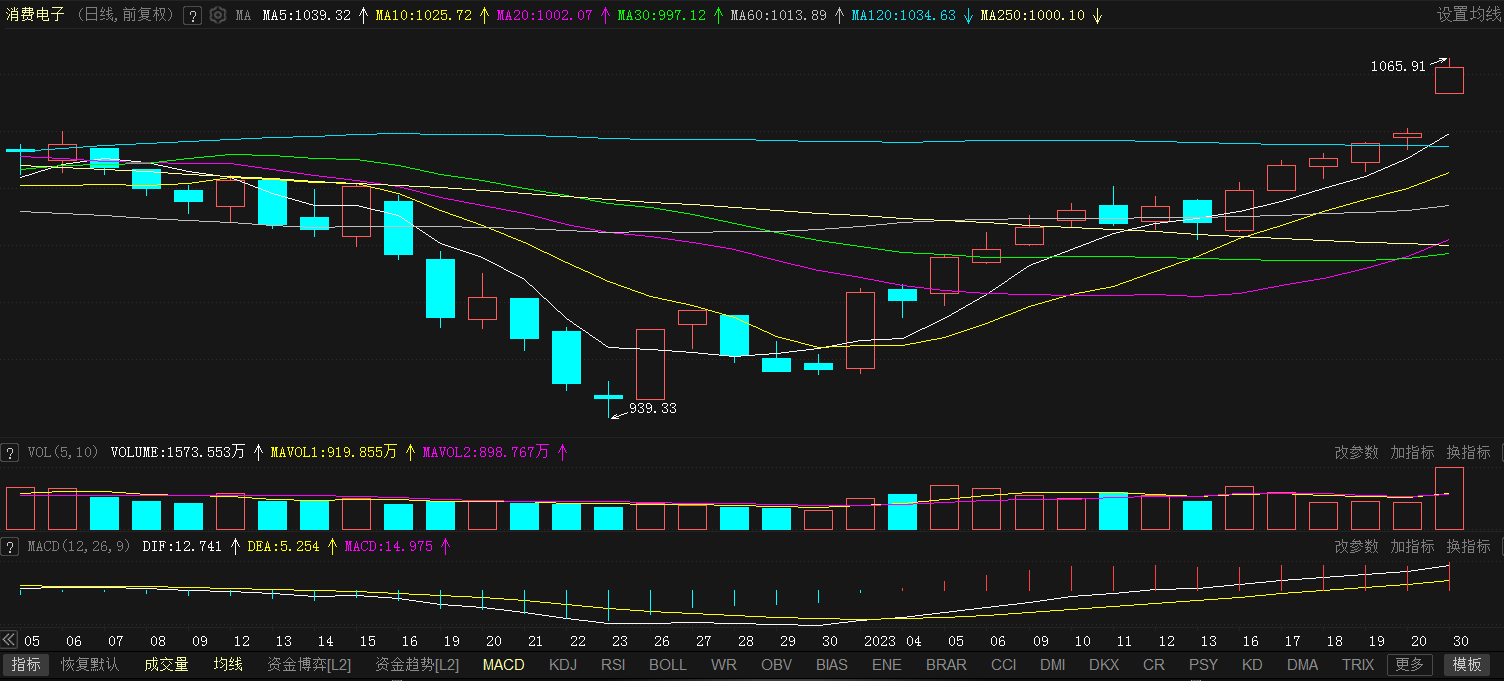
Task: Click the help icon beside 消费电子 title
Action: tap(193, 16)
